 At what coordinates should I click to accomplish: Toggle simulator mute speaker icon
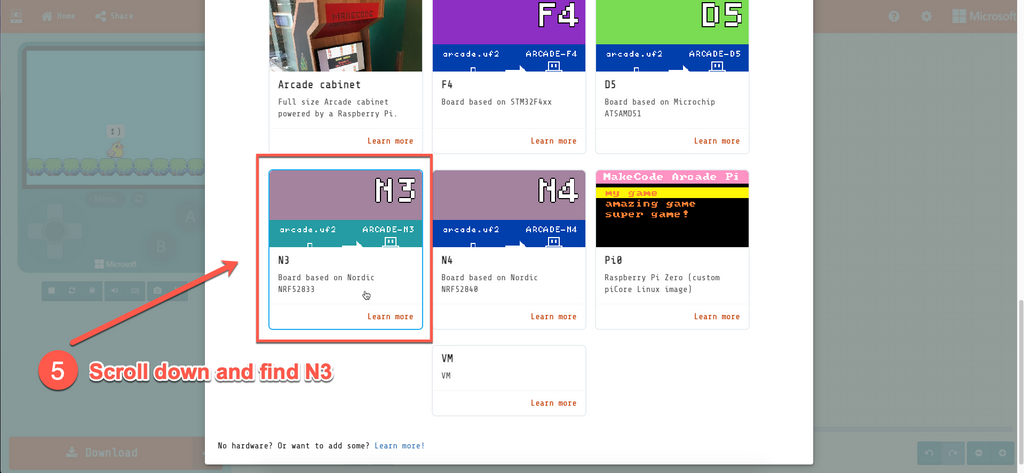click(x=114, y=291)
